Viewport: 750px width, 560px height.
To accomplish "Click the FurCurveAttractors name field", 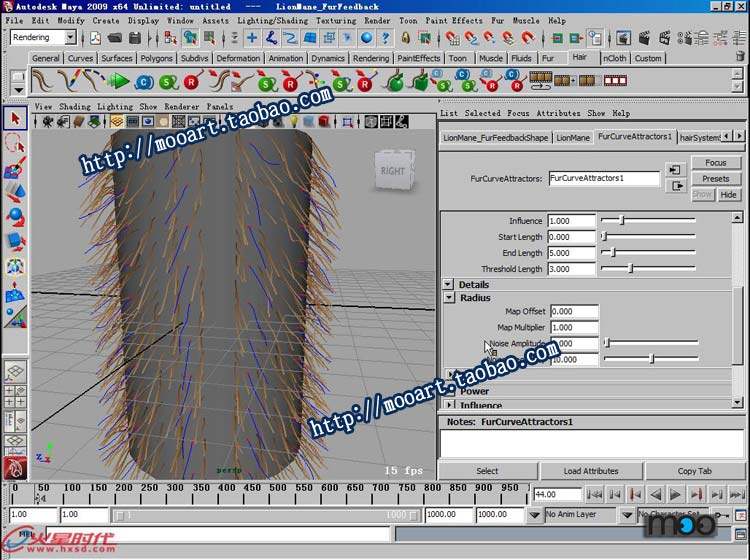I will pos(604,178).
